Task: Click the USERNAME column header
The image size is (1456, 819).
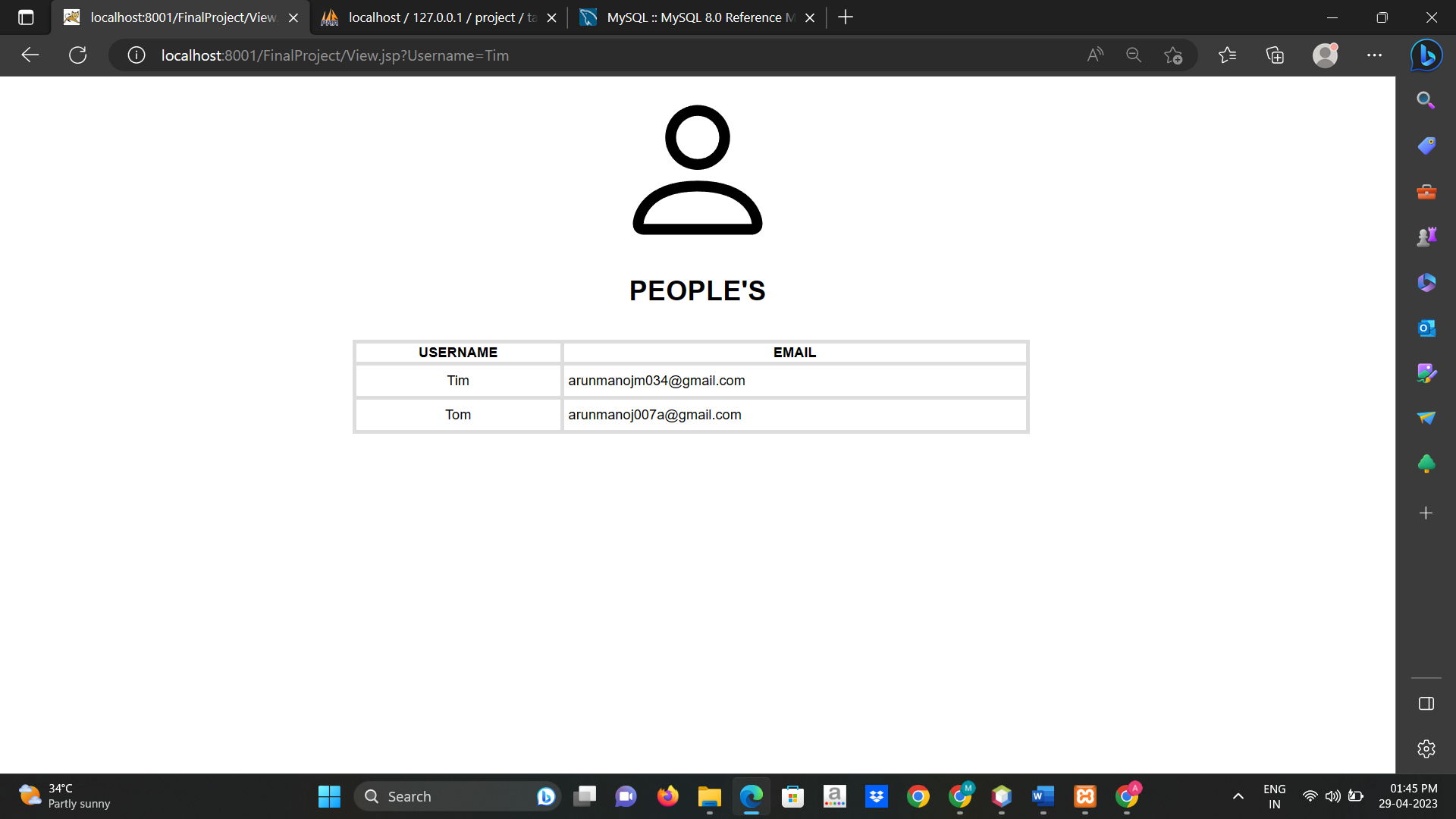Action: pos(458,353)
